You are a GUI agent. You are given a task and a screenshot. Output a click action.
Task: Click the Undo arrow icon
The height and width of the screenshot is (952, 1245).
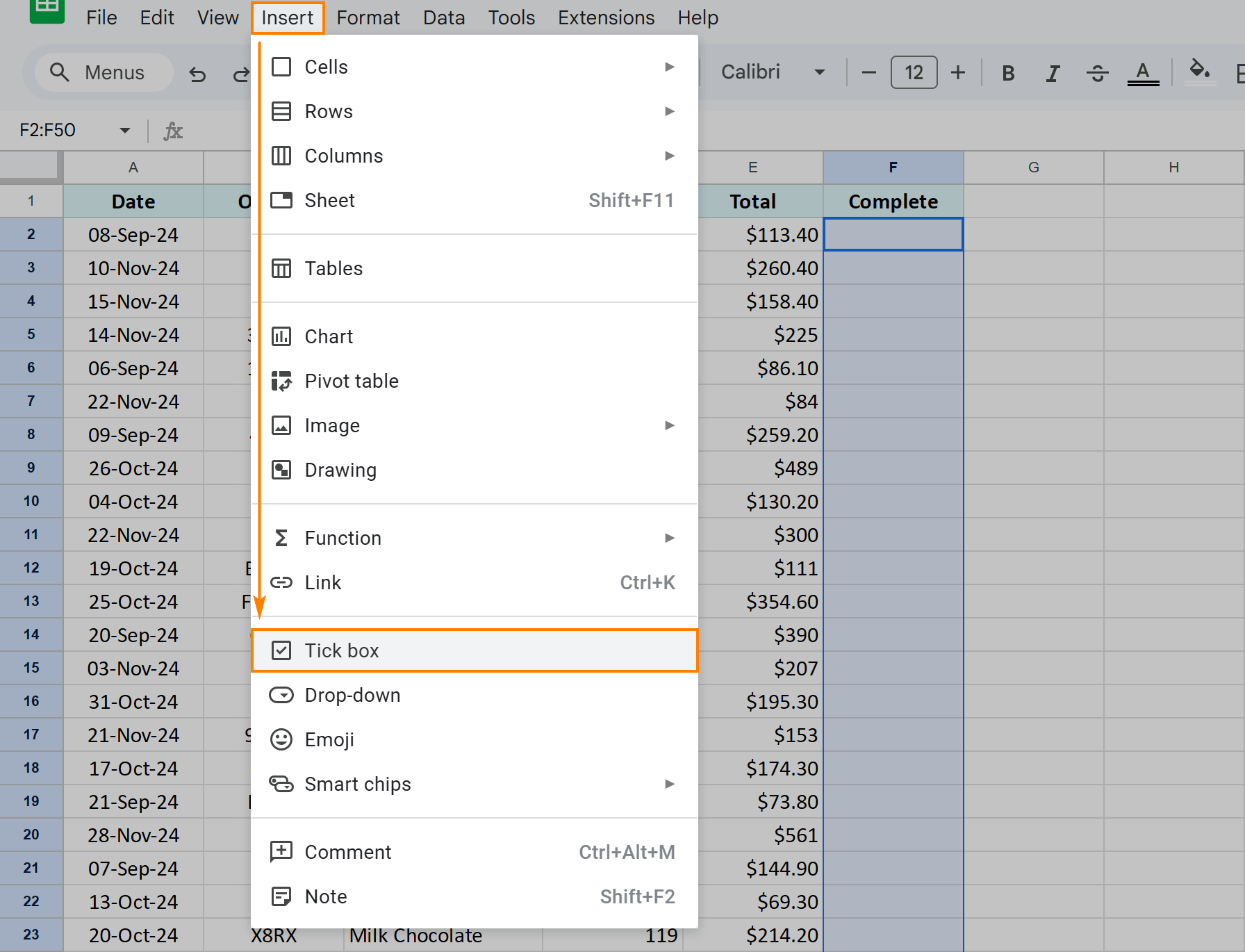coord(197,73)
